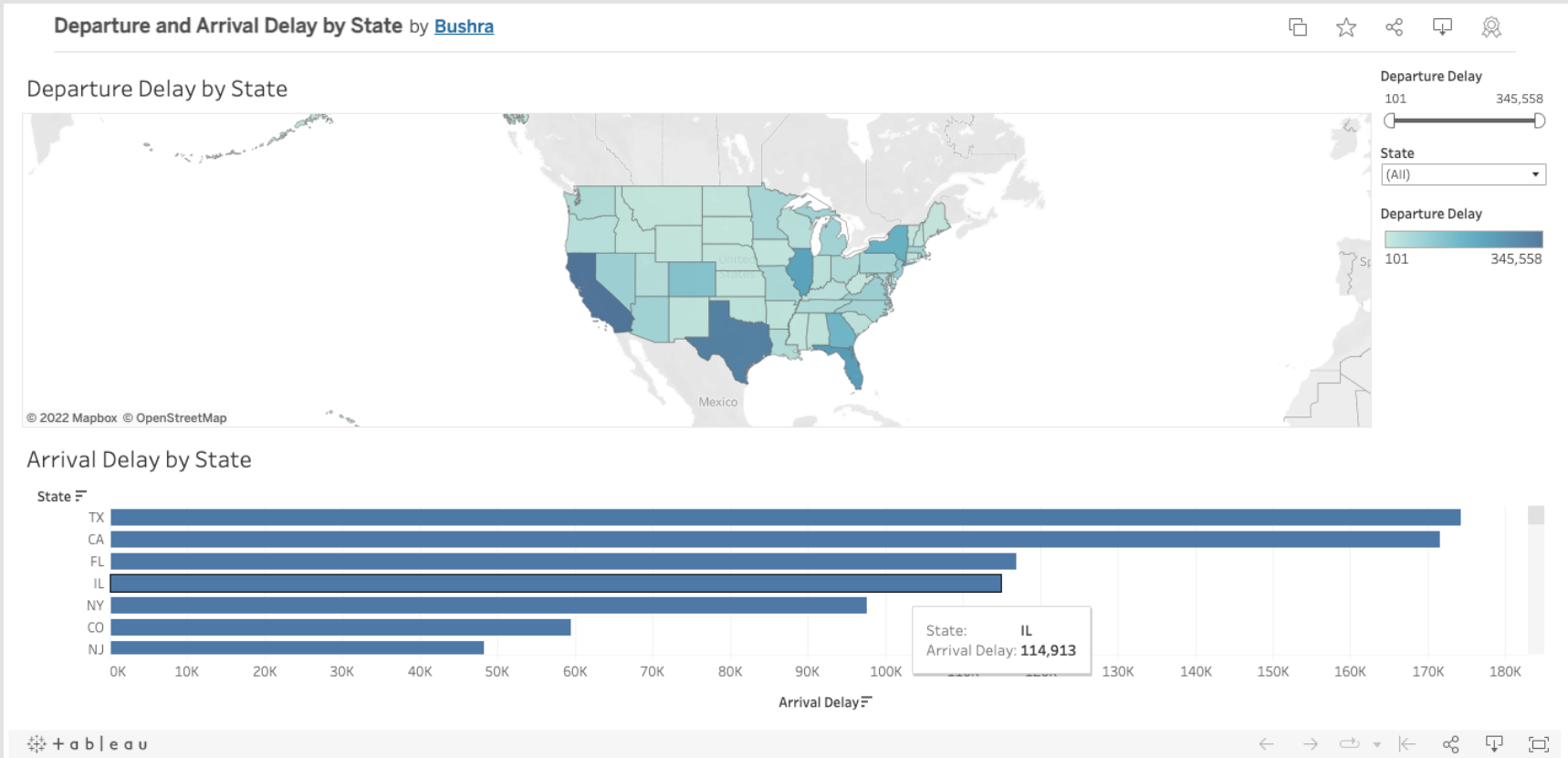Click the Departure Delay range slider handle
This screenshot has width=1568, height=758.
(x=1388, y=119)
